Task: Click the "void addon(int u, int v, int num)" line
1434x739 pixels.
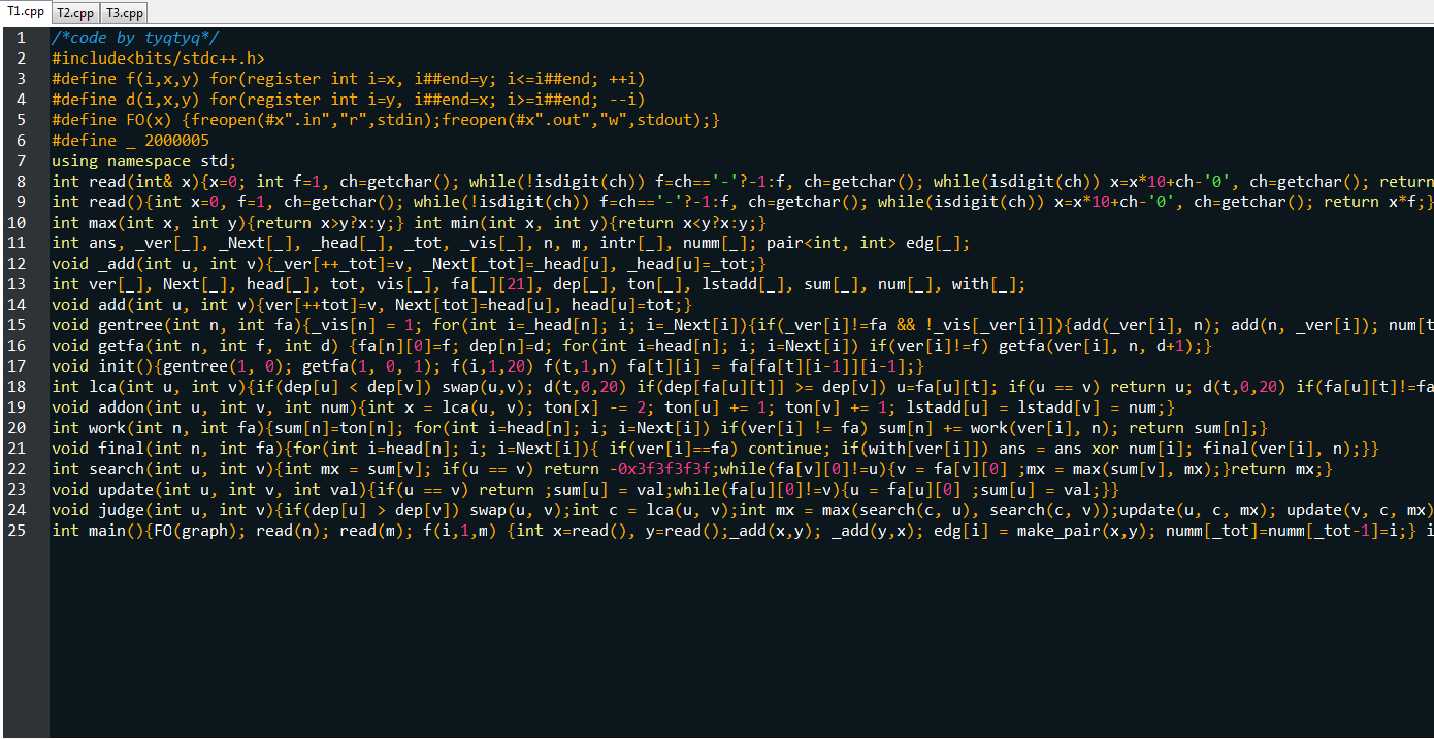Action: (x=613, y=407)
